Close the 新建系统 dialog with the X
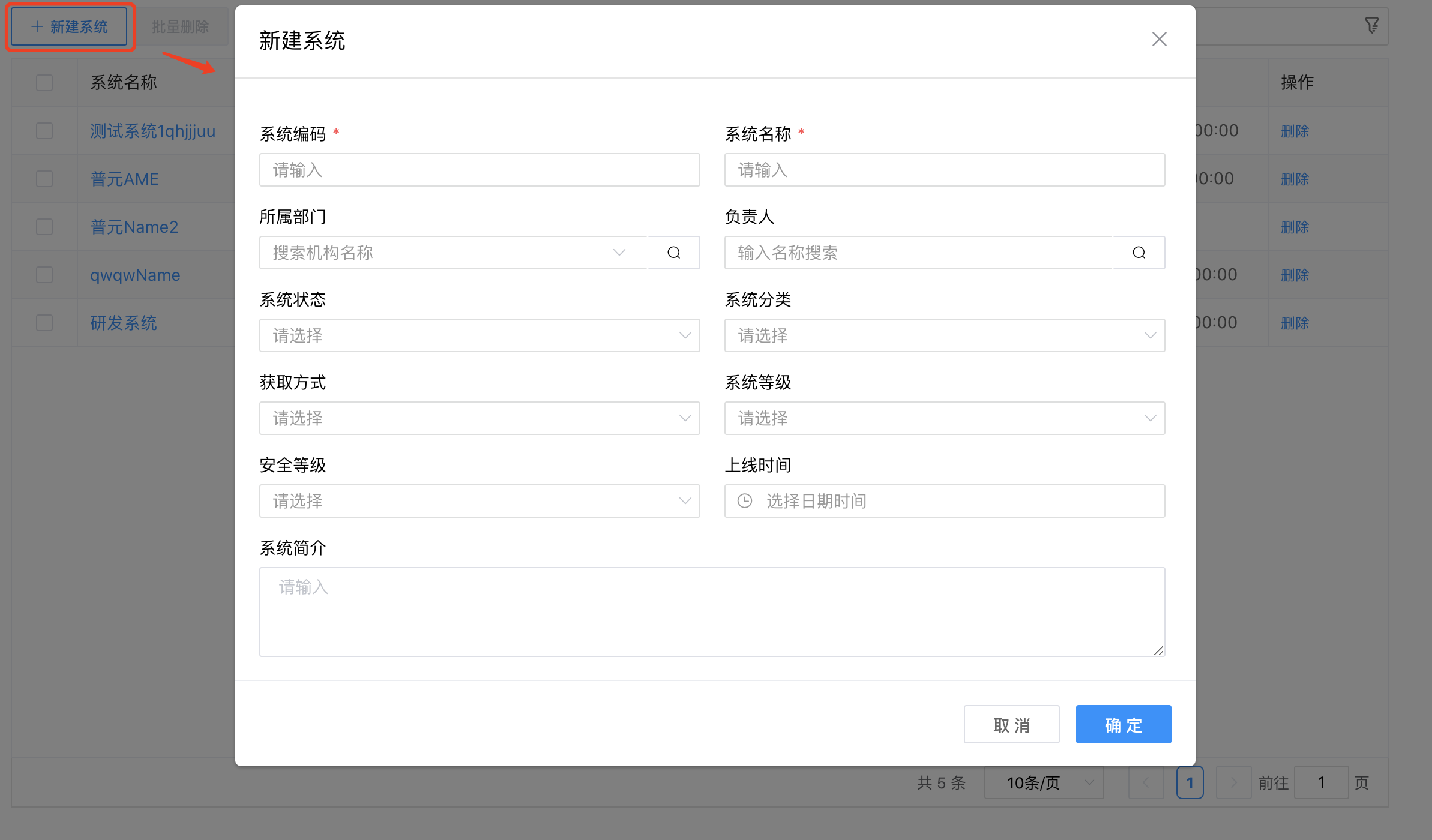 [1159, 38]
